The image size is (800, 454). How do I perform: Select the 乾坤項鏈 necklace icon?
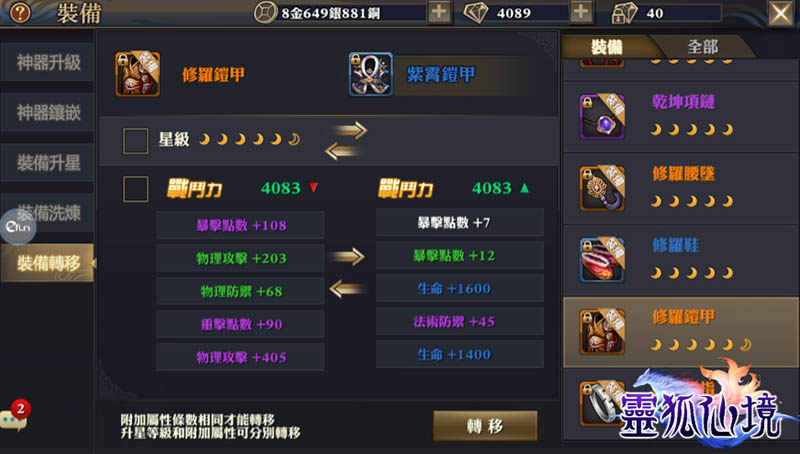[x=602, y=116]
